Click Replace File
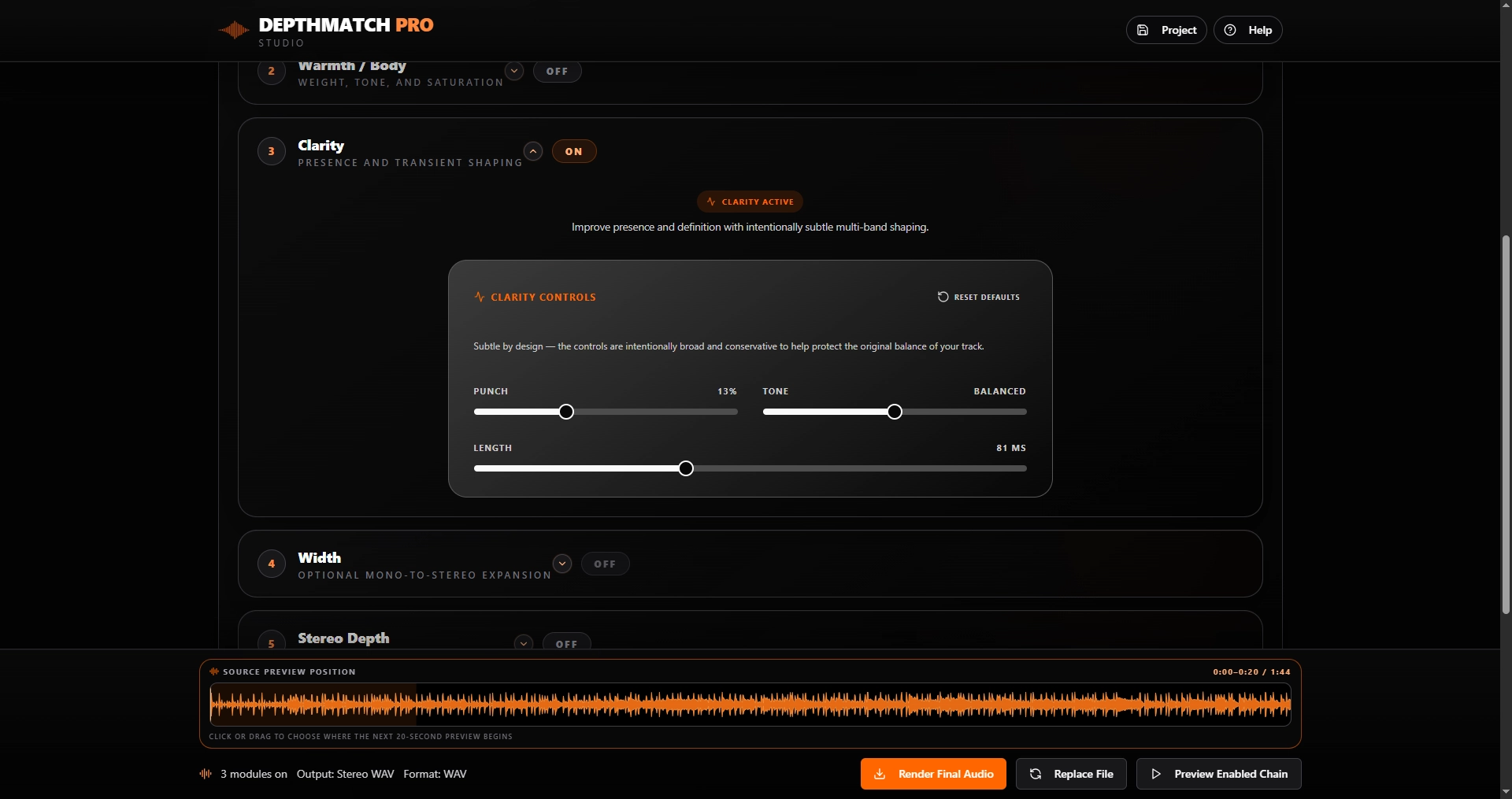The image size is (1512, 799). (1071, 774)
